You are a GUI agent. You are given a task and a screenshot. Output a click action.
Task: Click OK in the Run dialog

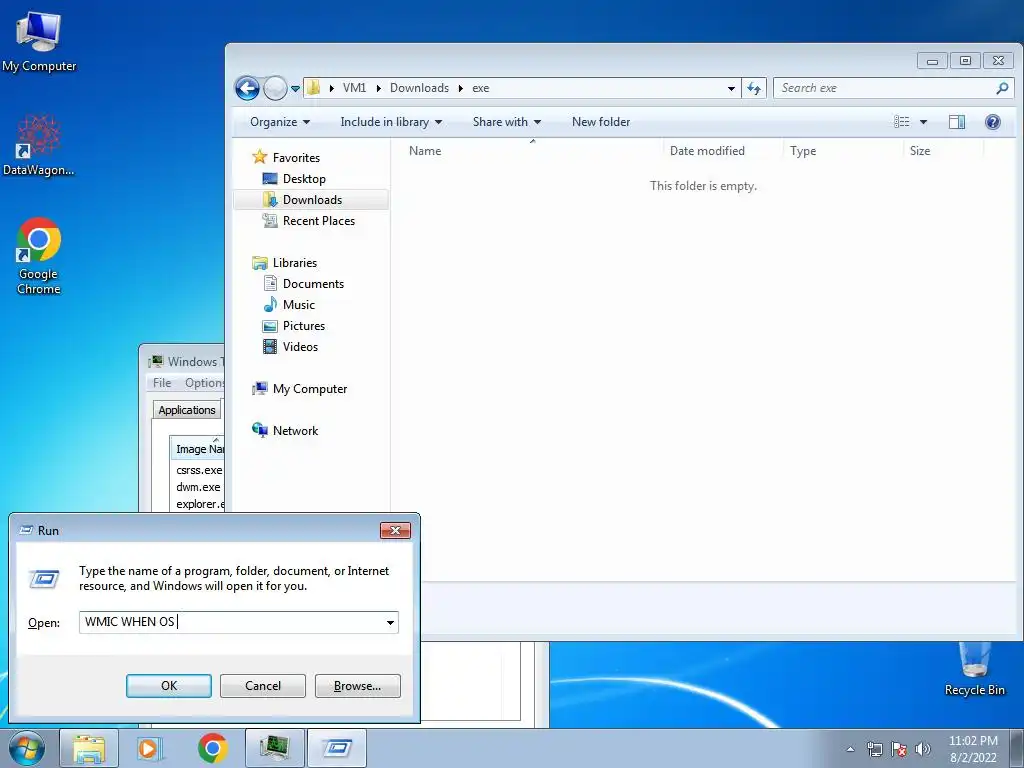168,686
